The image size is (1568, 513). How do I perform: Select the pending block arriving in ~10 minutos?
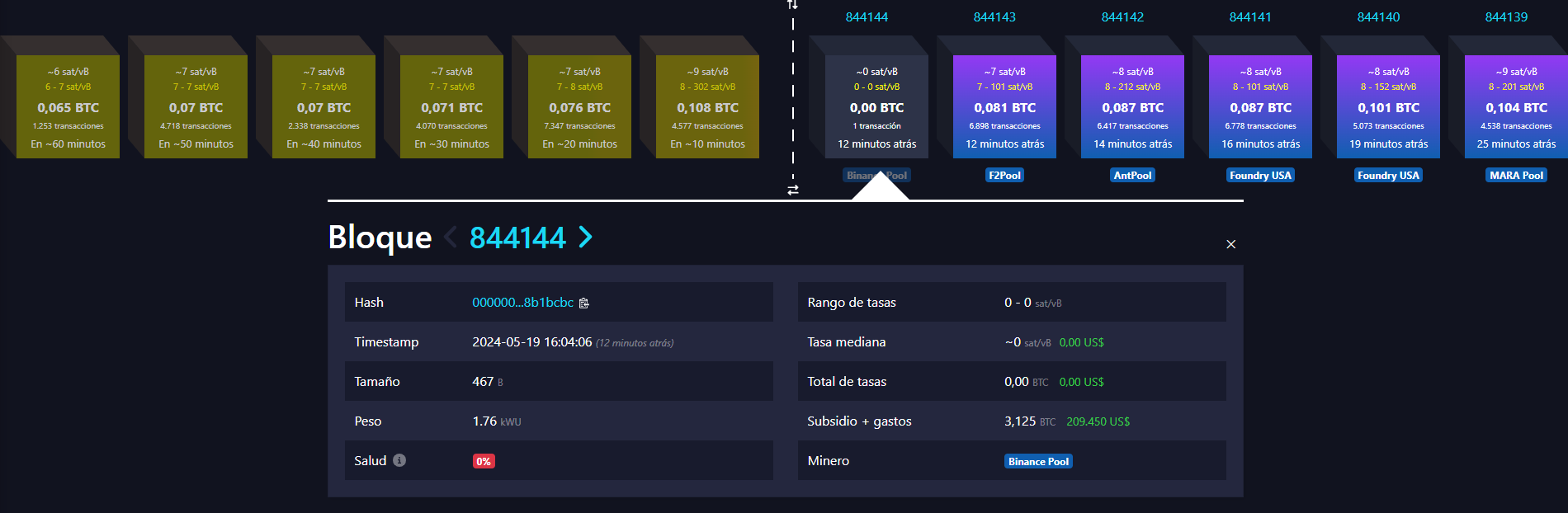pyautogui.click(x=707, y=107)
